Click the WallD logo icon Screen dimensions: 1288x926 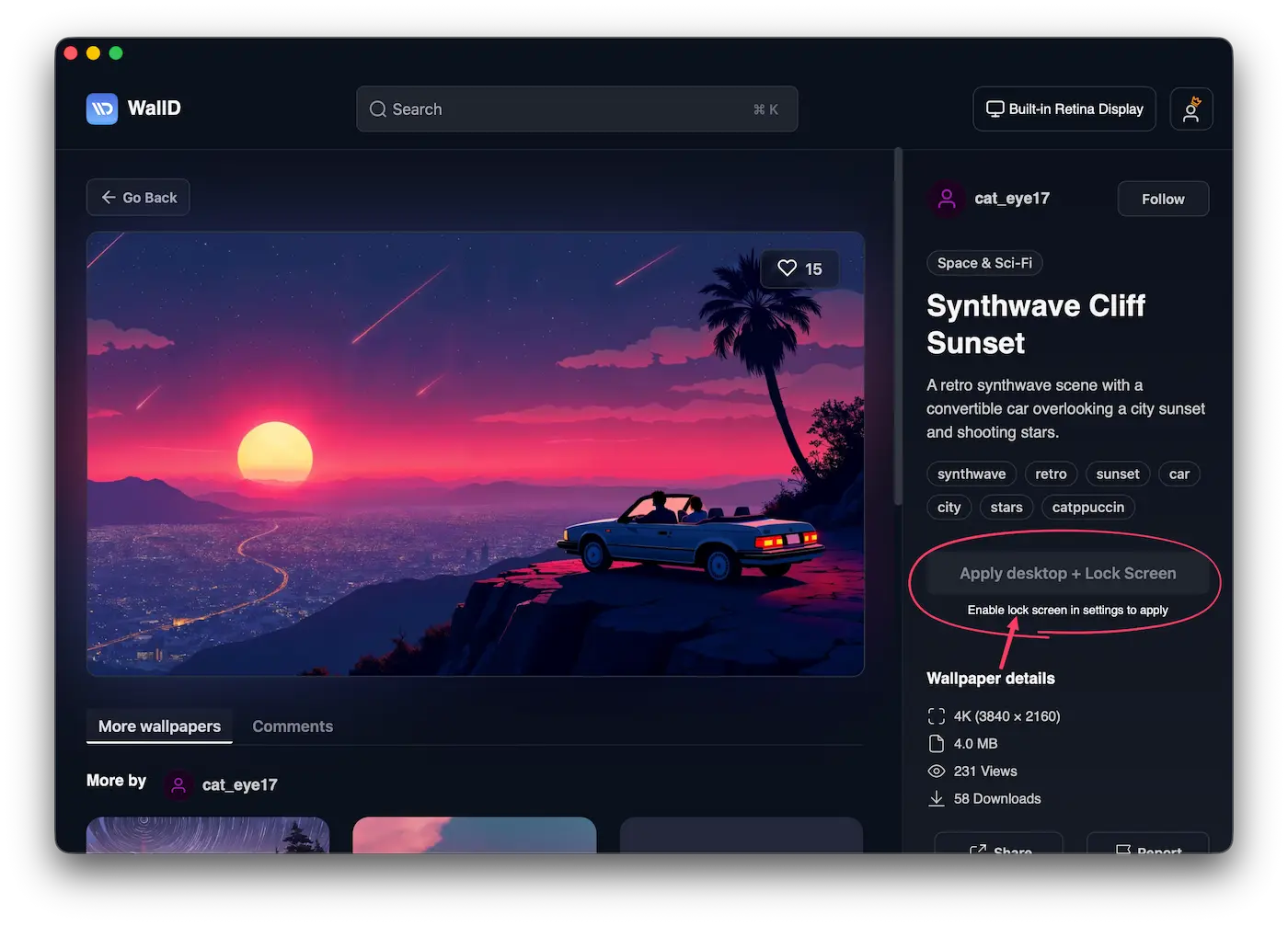click(x=102, y=109)
